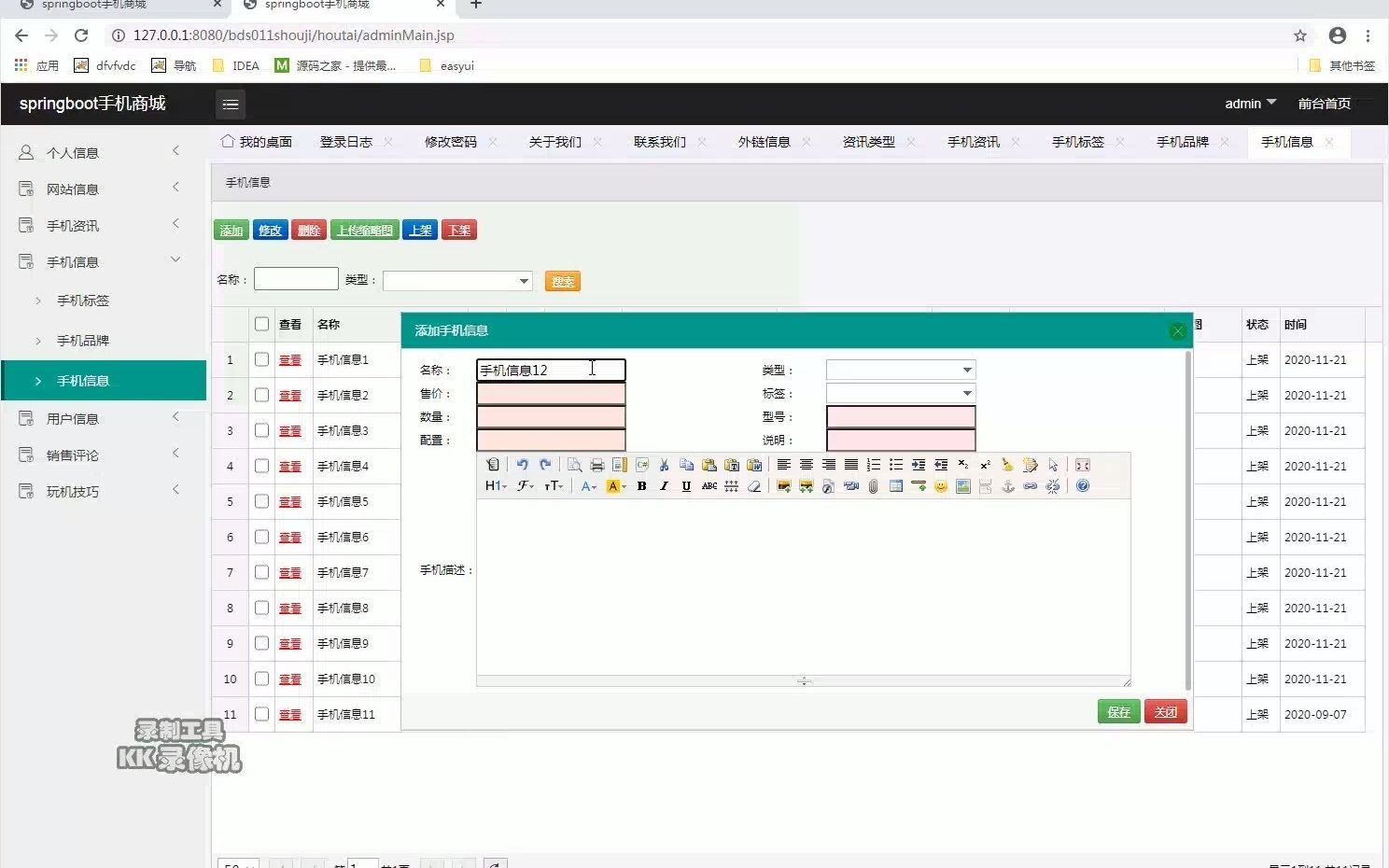The height and width of the screenshot is (868, 1389).
Task: Open the font family dropdown in editor
Action: click(x=526, y=486)
